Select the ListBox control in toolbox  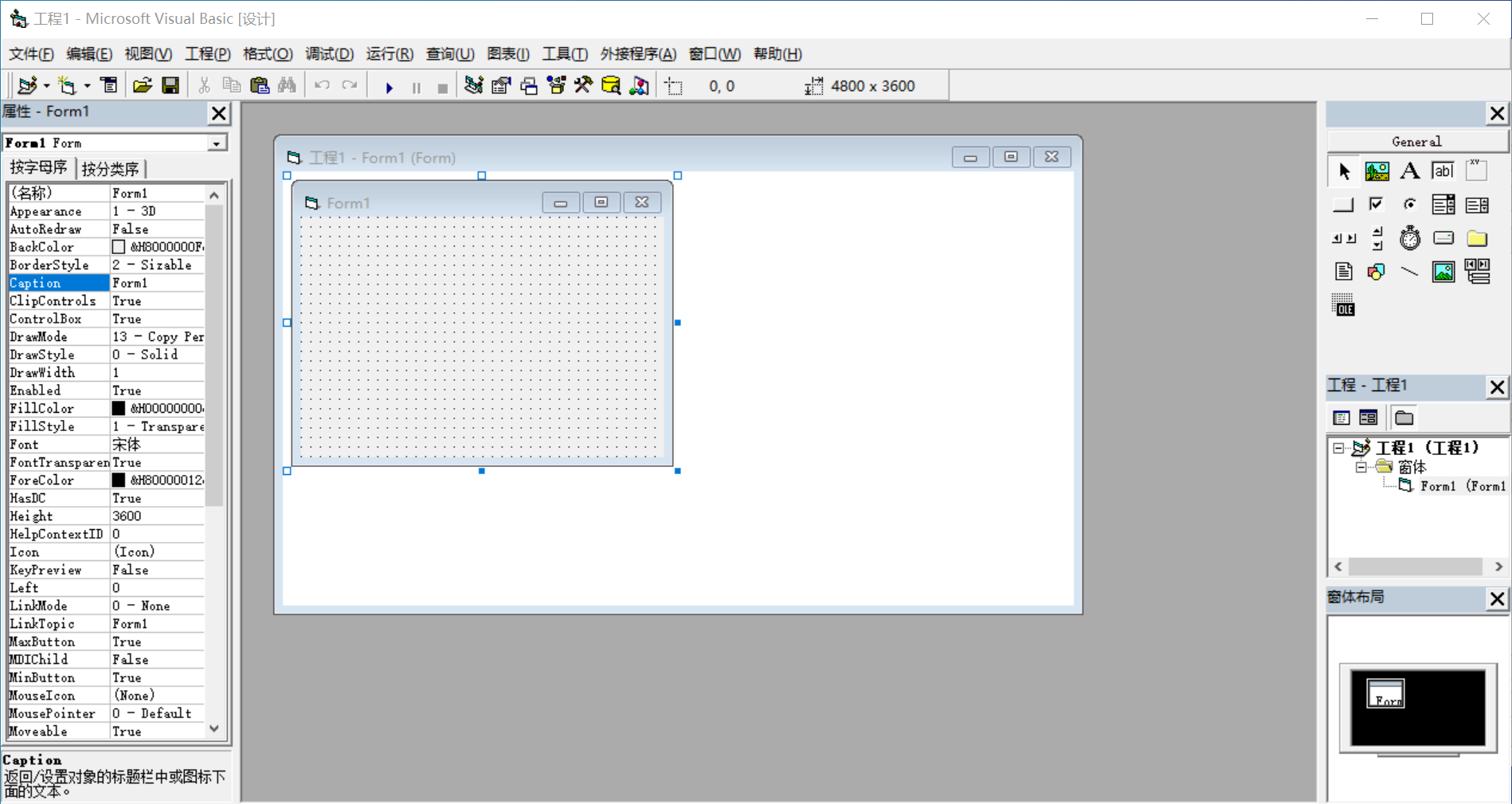1477,205
